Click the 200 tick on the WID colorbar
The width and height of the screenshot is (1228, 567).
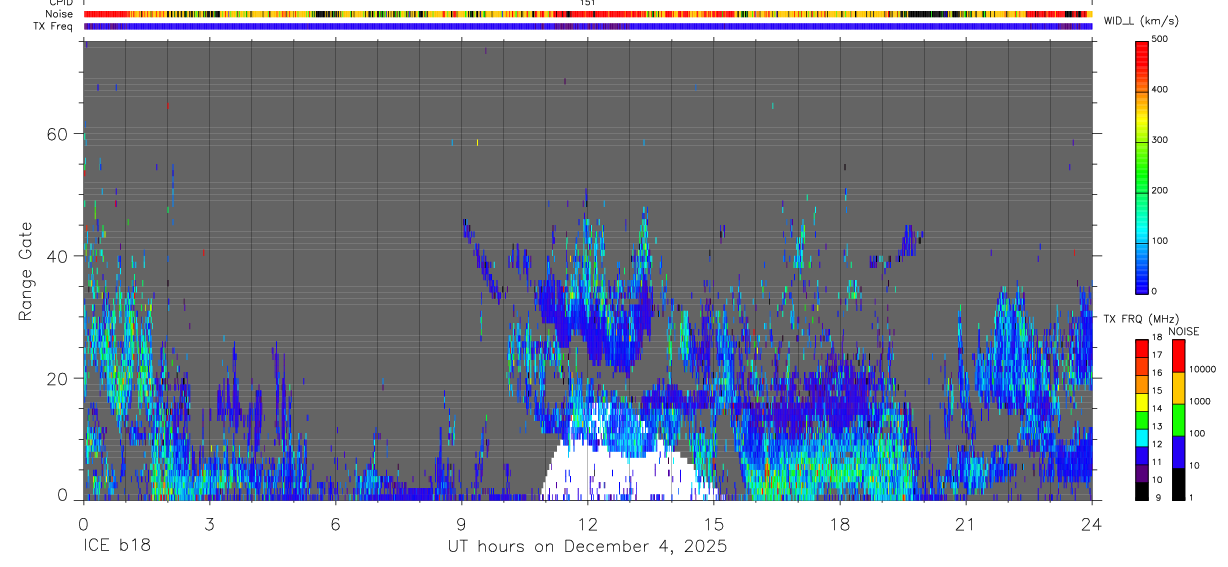pos(1161,190)
